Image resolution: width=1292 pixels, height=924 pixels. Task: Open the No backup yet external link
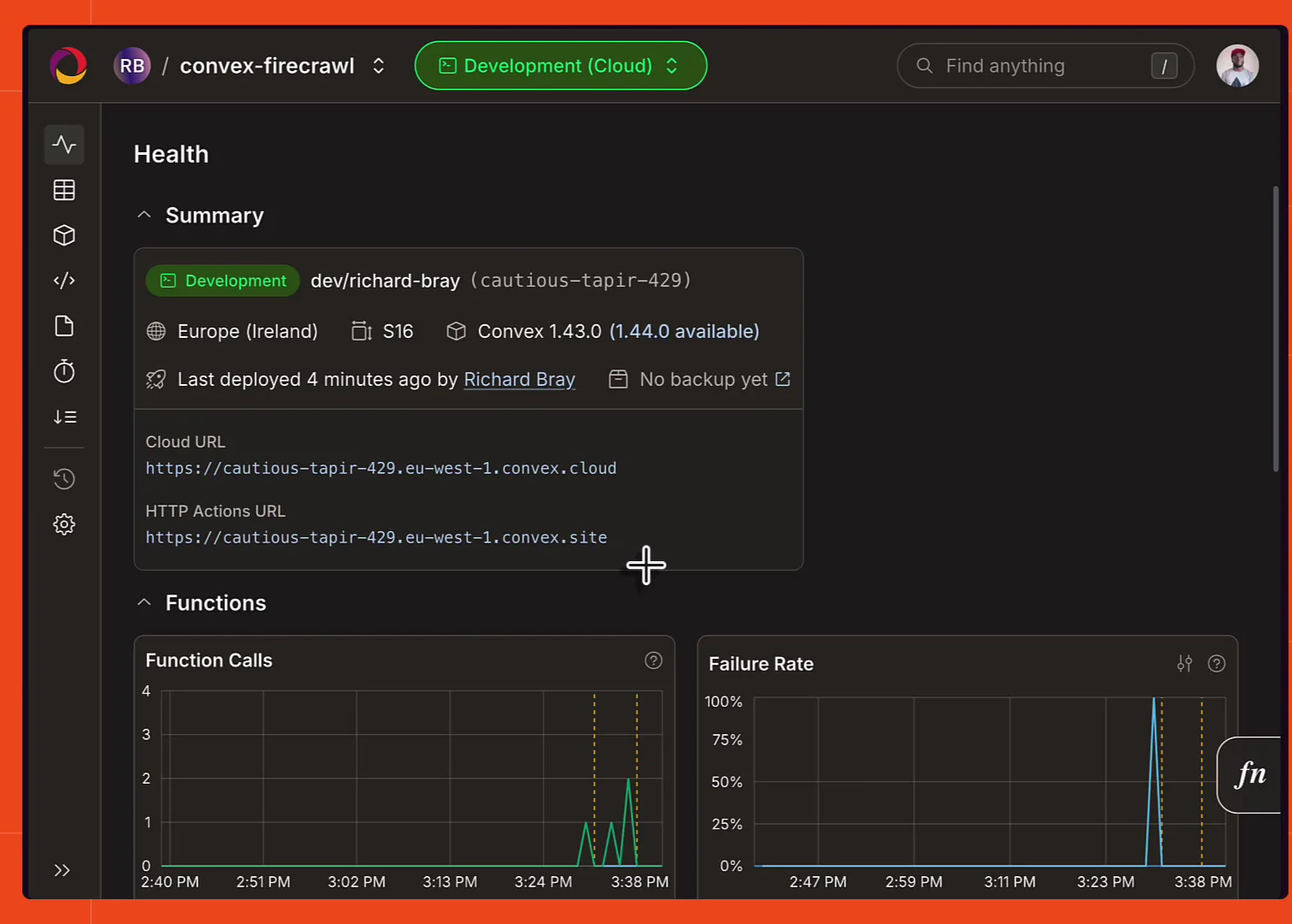click(x=783, y=379)
